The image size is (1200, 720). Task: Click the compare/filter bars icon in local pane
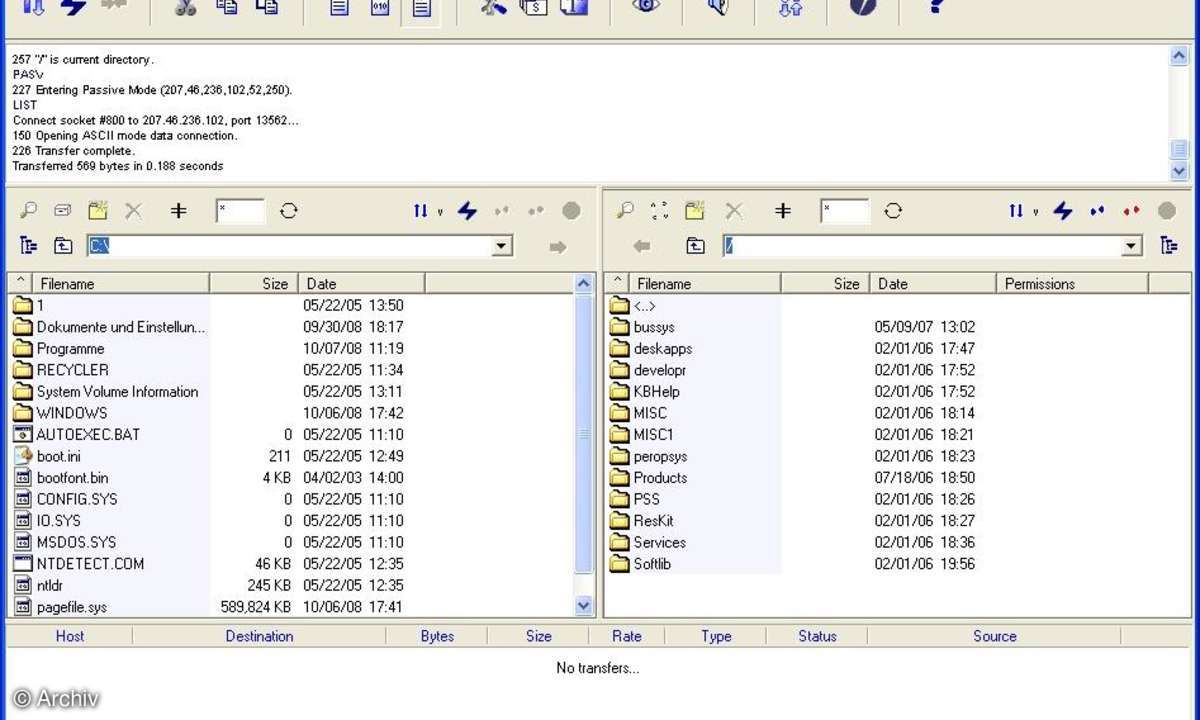tap(178, 211)
